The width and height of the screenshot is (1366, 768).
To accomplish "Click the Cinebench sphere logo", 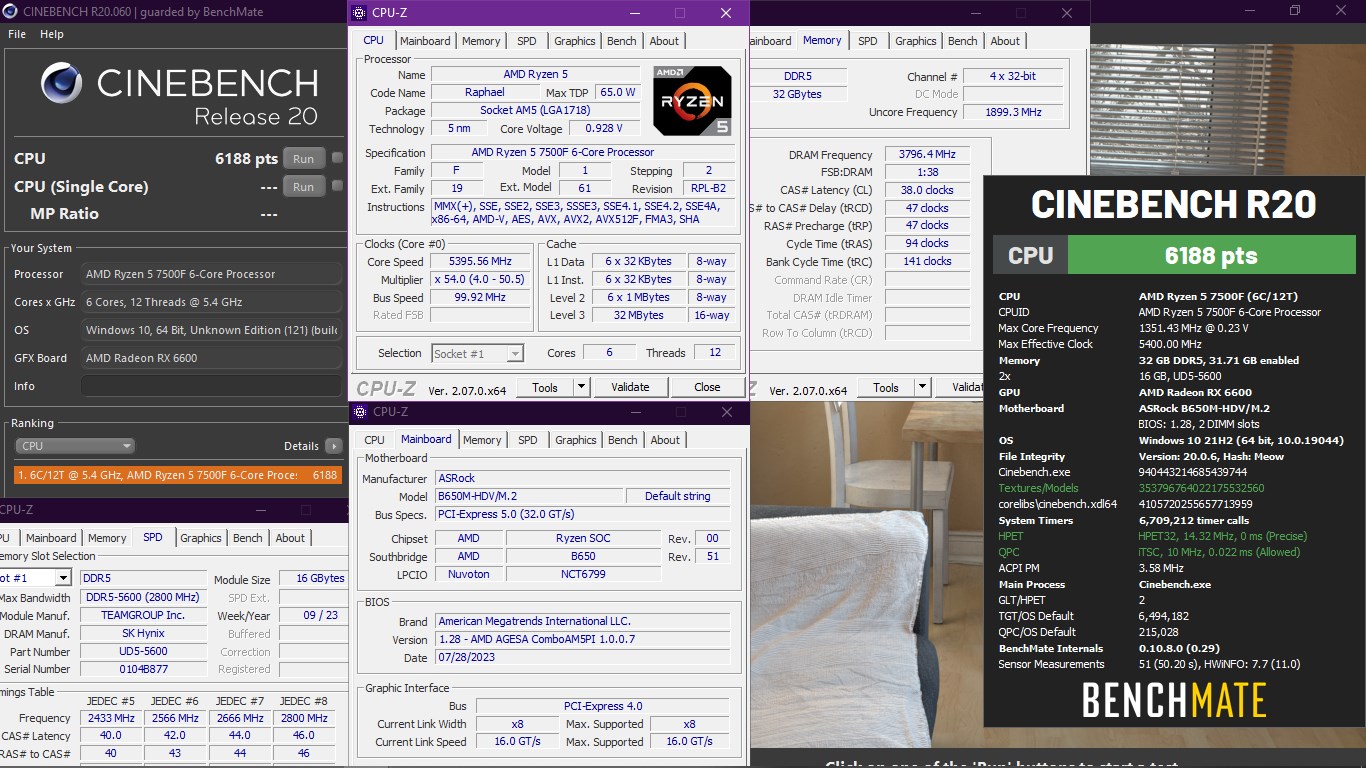I will (62, 82).
